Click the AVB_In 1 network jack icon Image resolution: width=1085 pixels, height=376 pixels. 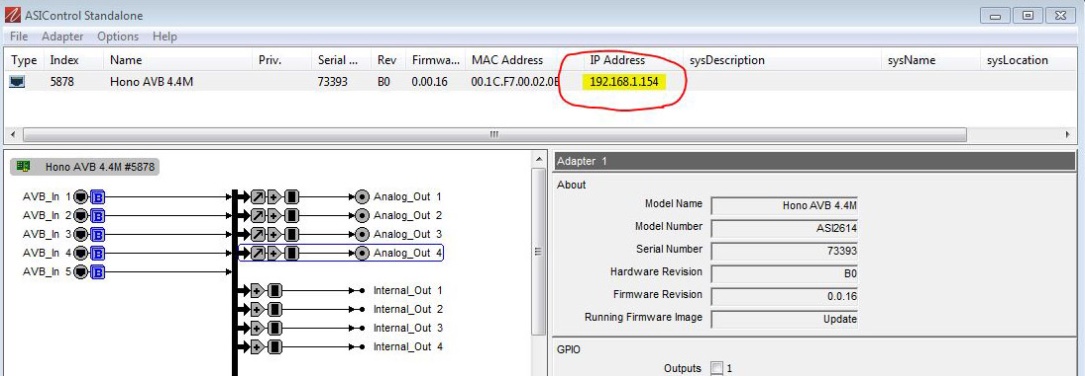tap(82, 197)
